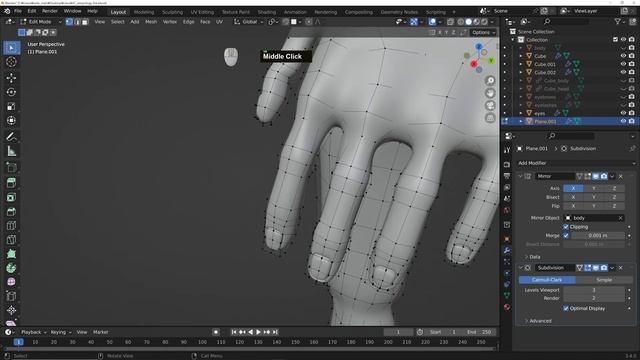Open the Mesh menu in viewport header
Viewport: 640px width, 360px height.
151,22
